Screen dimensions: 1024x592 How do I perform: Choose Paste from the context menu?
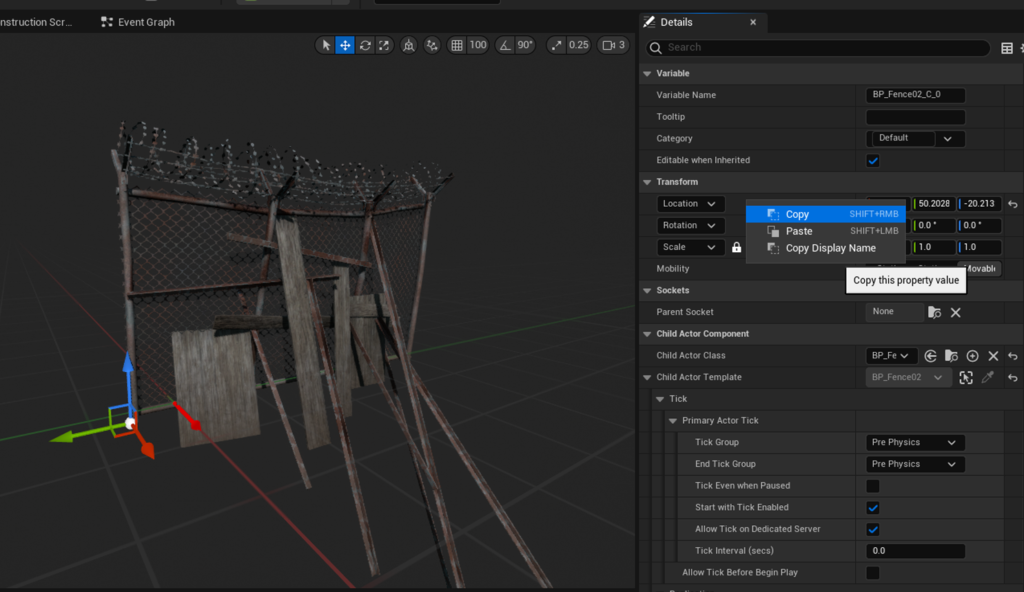pos(799,231)
